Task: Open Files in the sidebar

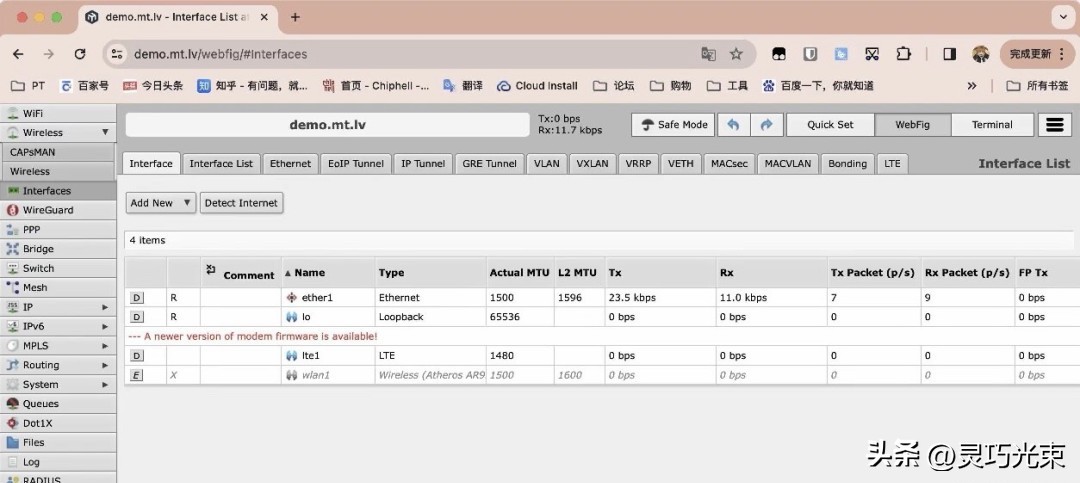Action: tap(58, 442)
